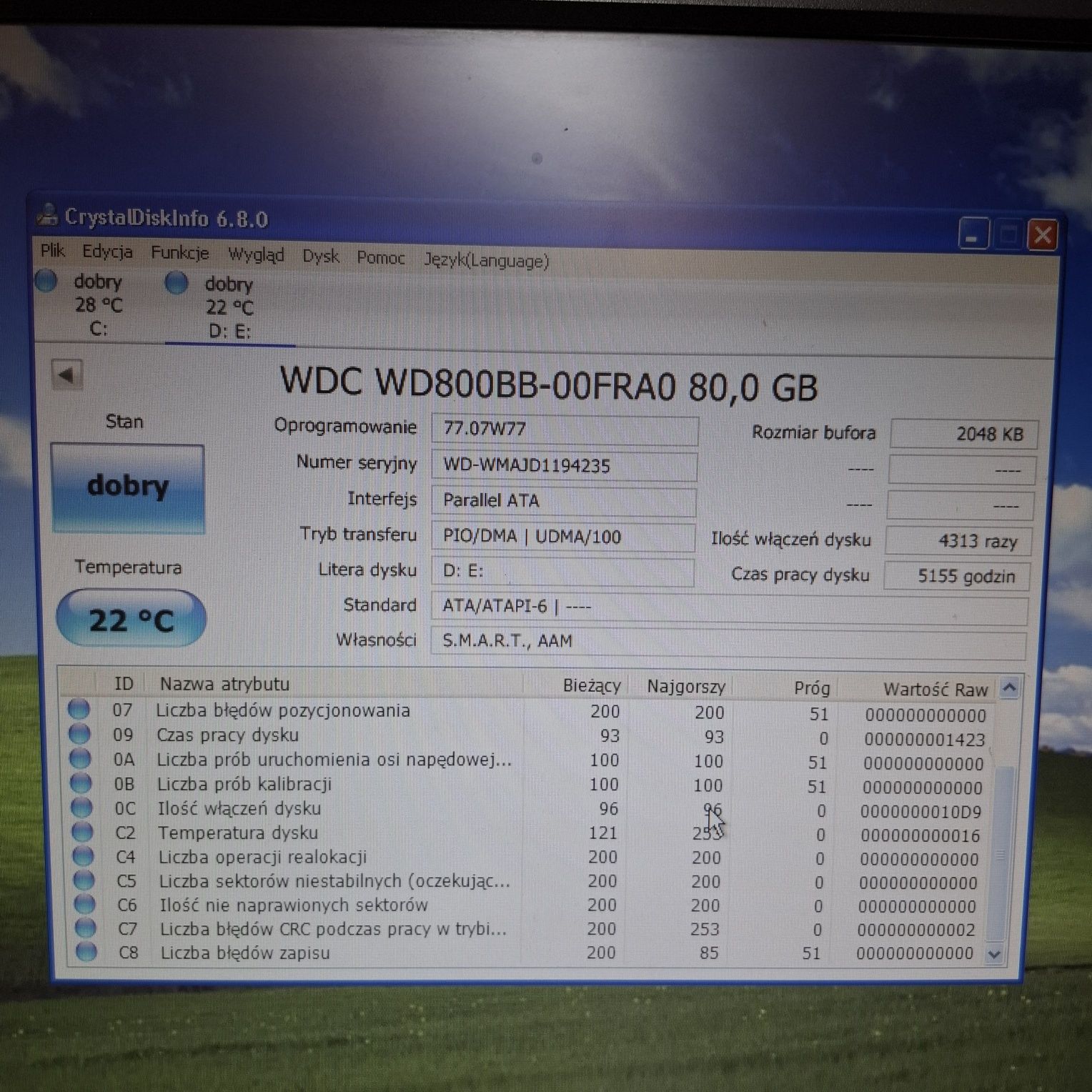Click the Standard field ATA/ATAPI-6
The width and height of the screenshot is (1092, 1092).
click(x=729, y=608)
